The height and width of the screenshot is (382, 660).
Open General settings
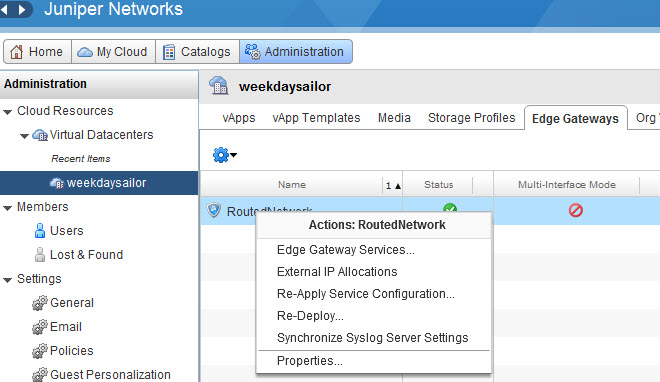(x=72, y=302)
